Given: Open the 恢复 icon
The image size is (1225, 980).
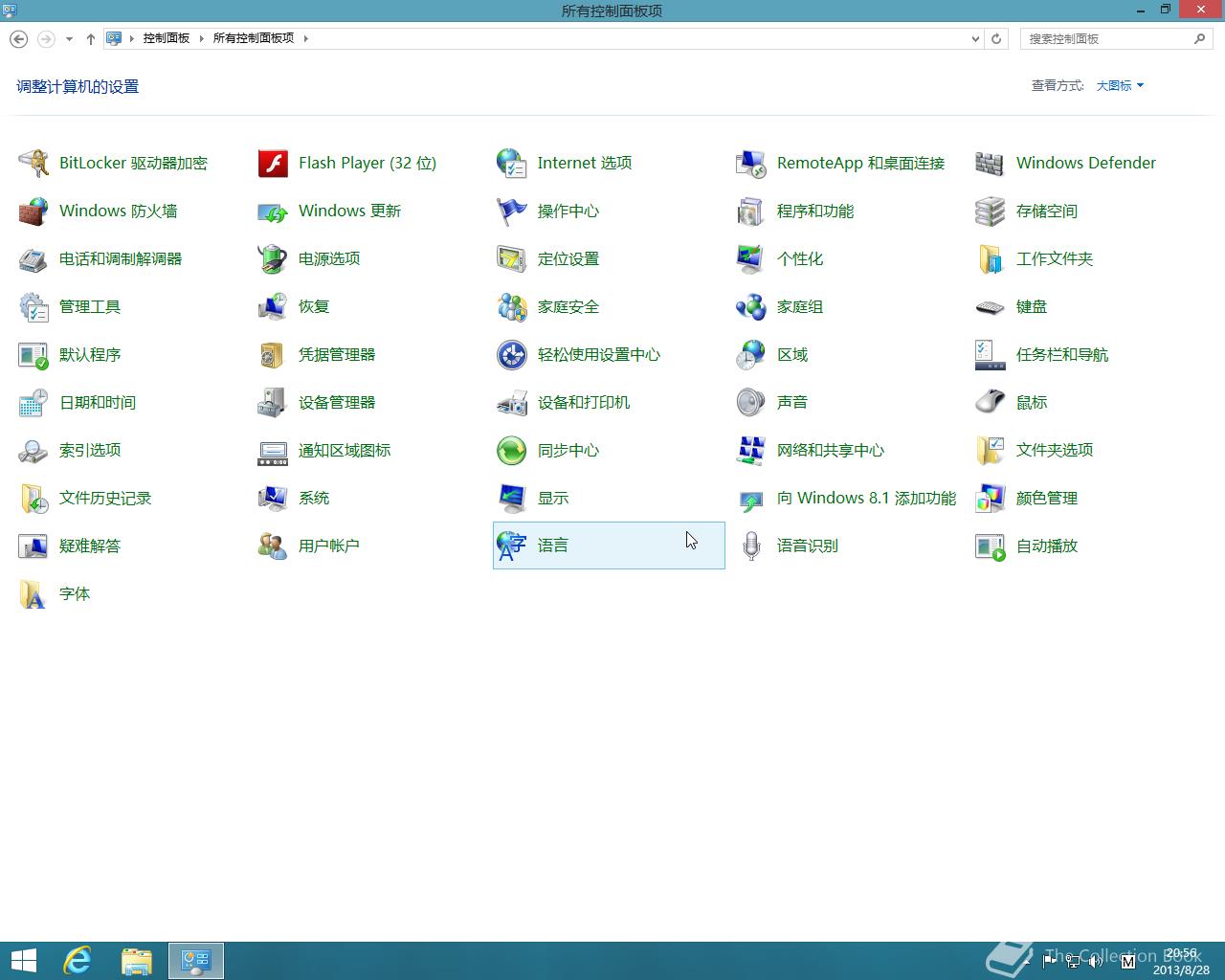Looking at the screenshot, I should coord(273,306).
